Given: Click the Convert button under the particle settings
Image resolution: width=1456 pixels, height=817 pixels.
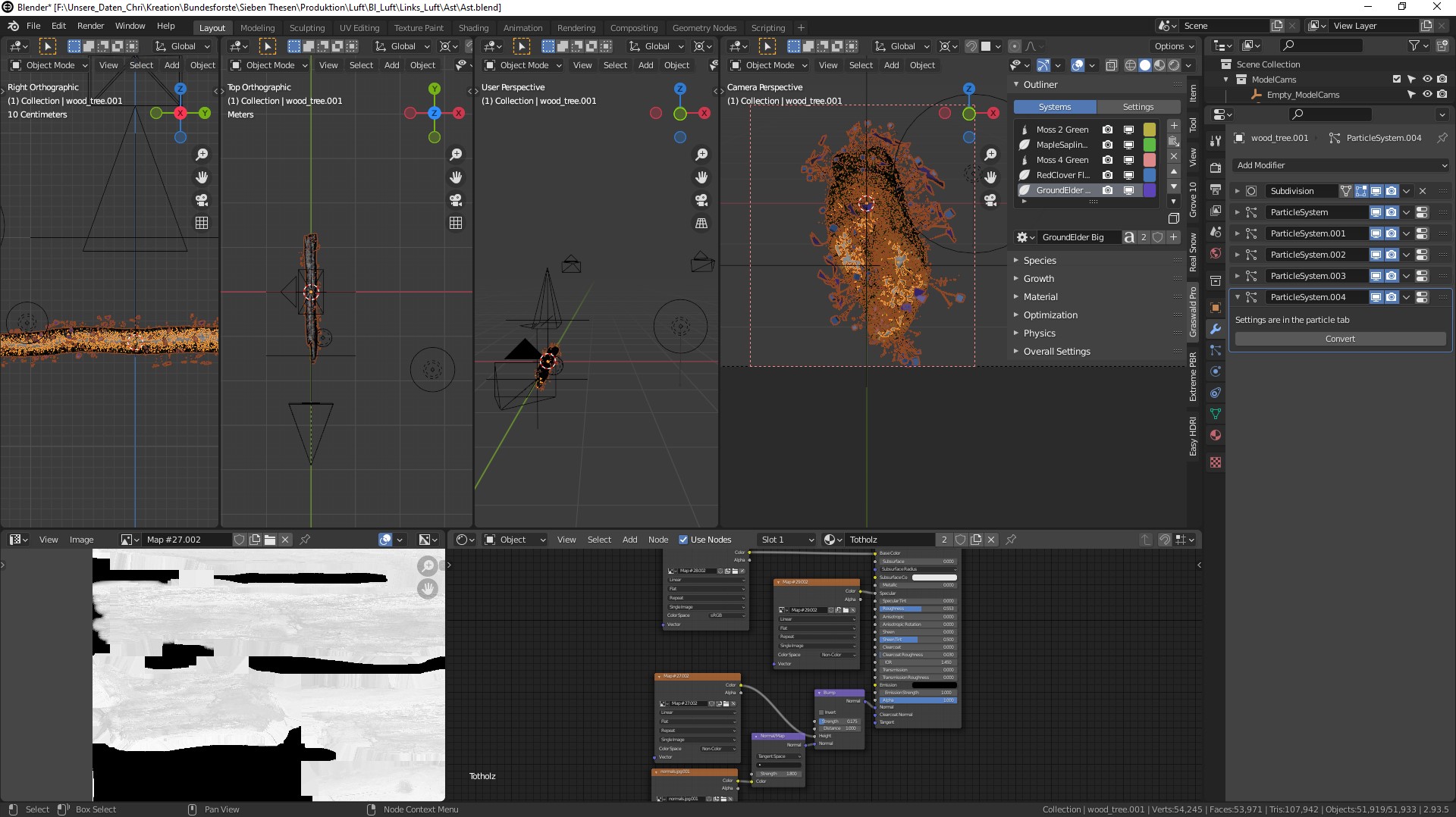Looking at the screenshot, I should [1339, 339].
